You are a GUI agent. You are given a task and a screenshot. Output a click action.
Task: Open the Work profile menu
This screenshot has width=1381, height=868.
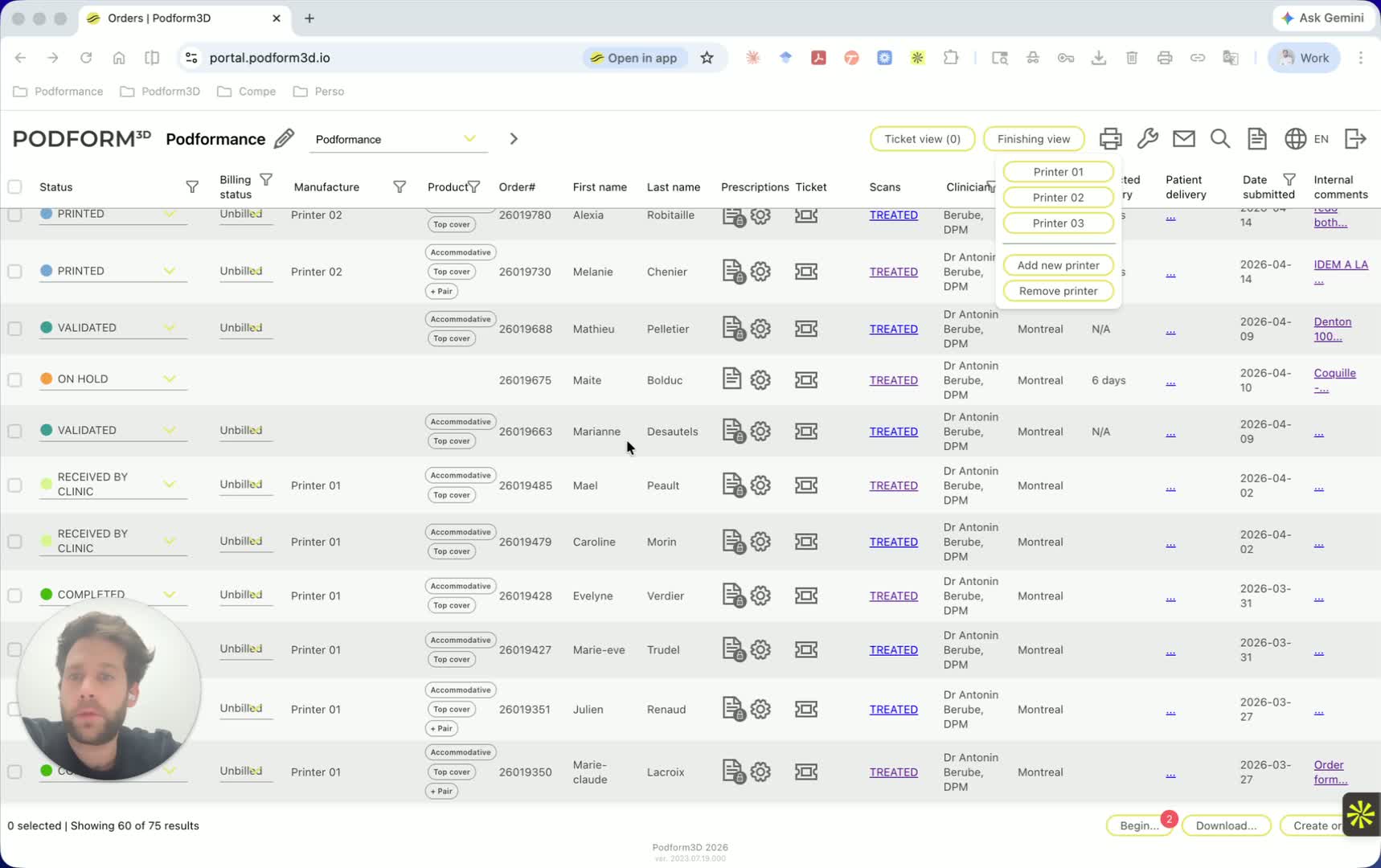coord(1304,58)
